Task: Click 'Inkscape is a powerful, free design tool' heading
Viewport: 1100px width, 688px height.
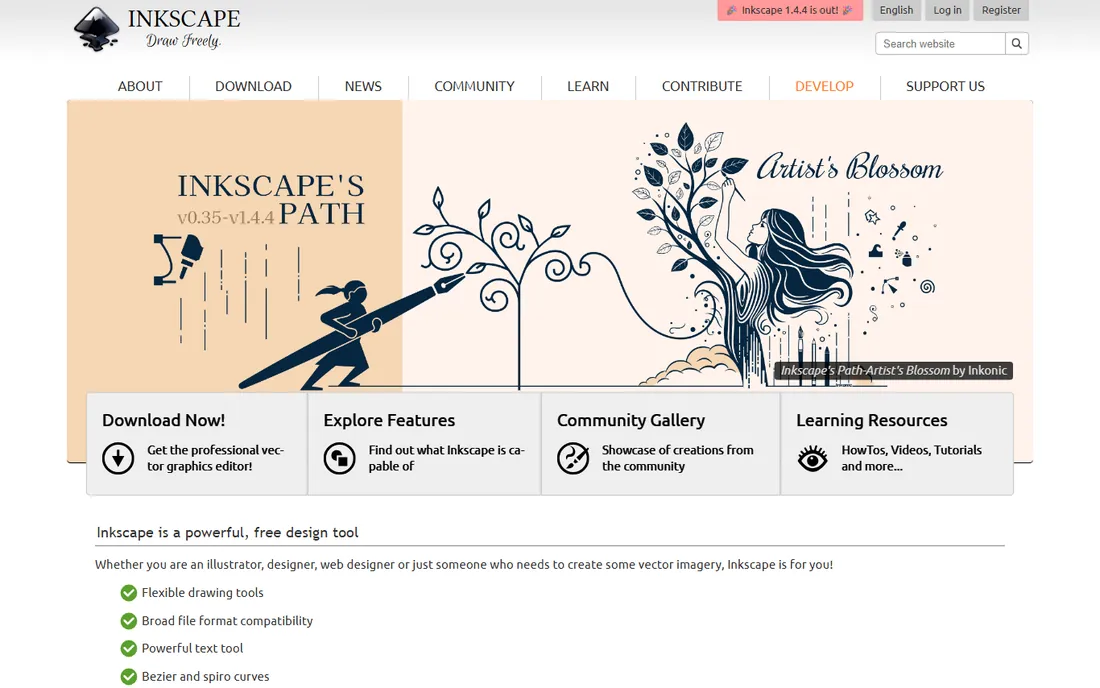Action: click(x=227, y=532)
